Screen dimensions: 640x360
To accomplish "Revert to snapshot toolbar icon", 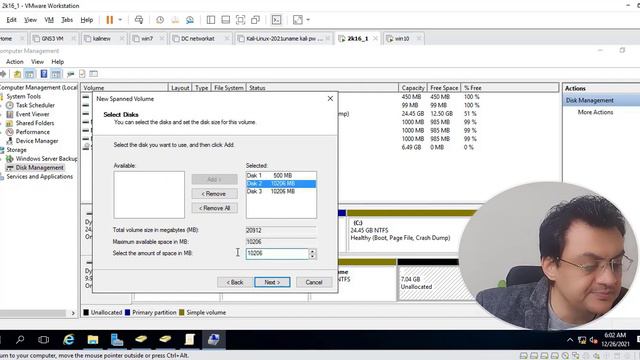I will (175, 20).
